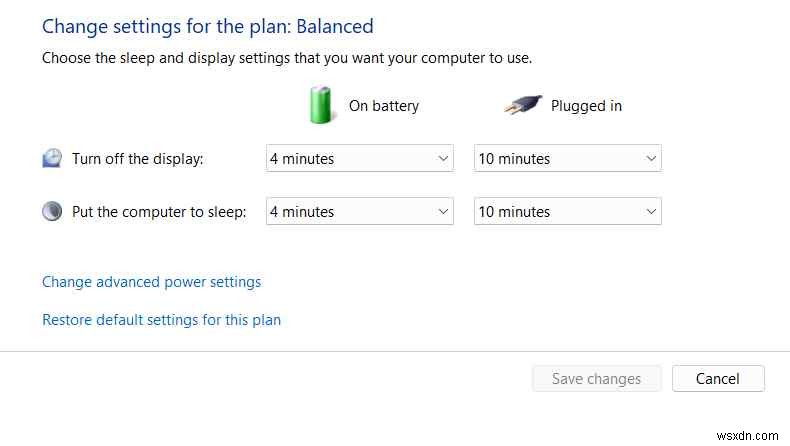Open the plugged-in sleep timeout dropdown
Image resolution: width=790 pixels, height=446 pixels.
click(x=567, y=211)
